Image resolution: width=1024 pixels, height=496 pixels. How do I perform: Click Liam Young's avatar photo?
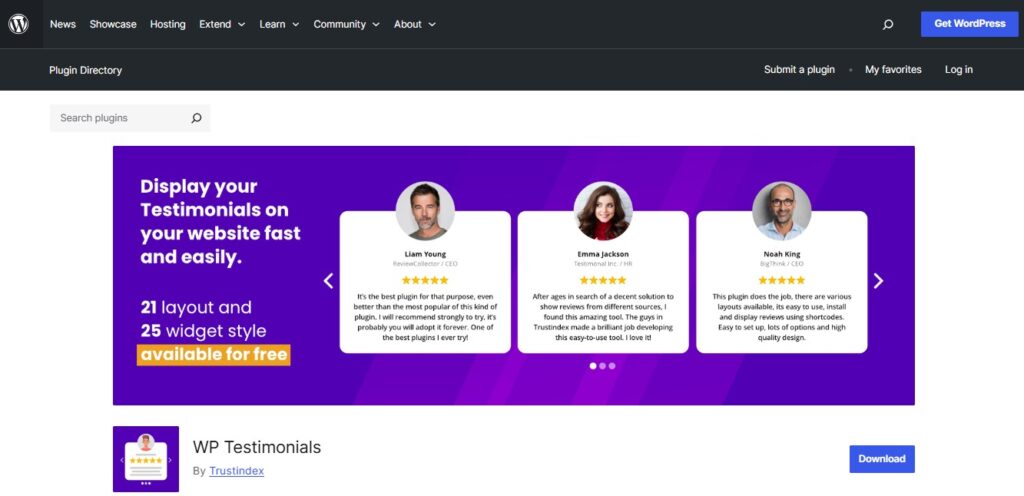coord(425,211)
